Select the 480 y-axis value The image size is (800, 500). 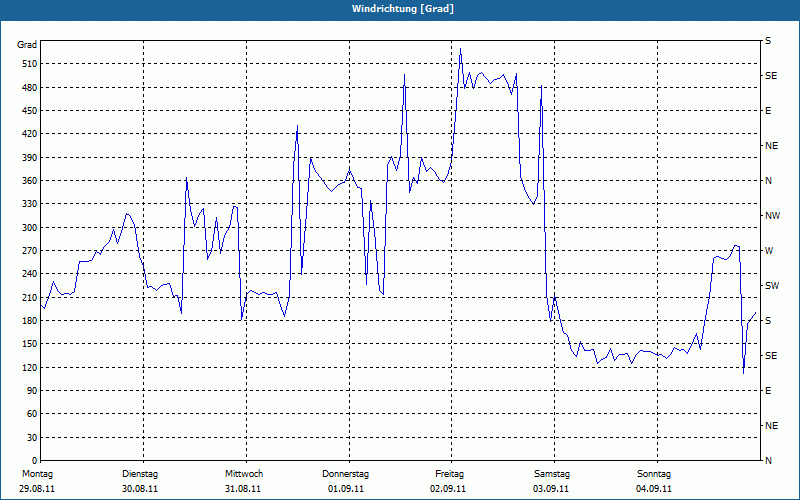coord(30,87)
